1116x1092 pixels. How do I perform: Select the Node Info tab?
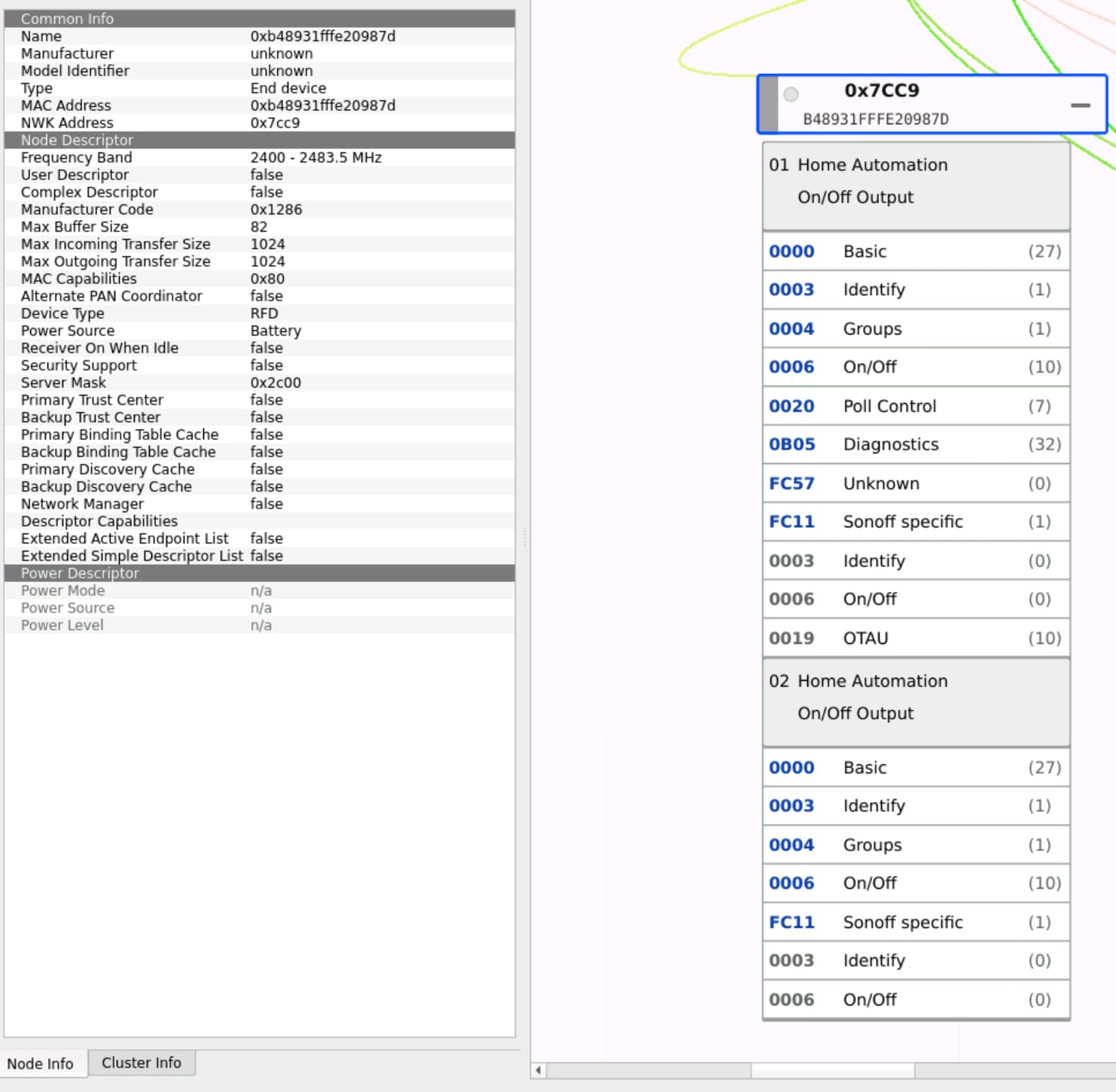tap(41, 1063)
